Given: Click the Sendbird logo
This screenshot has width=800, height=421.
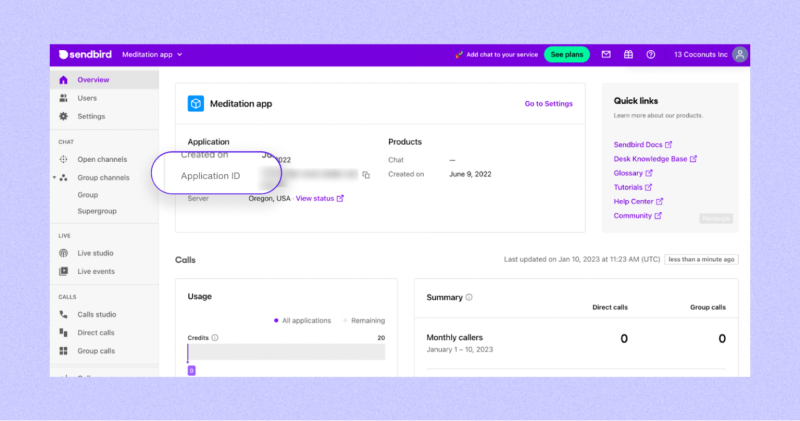Looking at the screenshot, I should [x=85, y=55].
